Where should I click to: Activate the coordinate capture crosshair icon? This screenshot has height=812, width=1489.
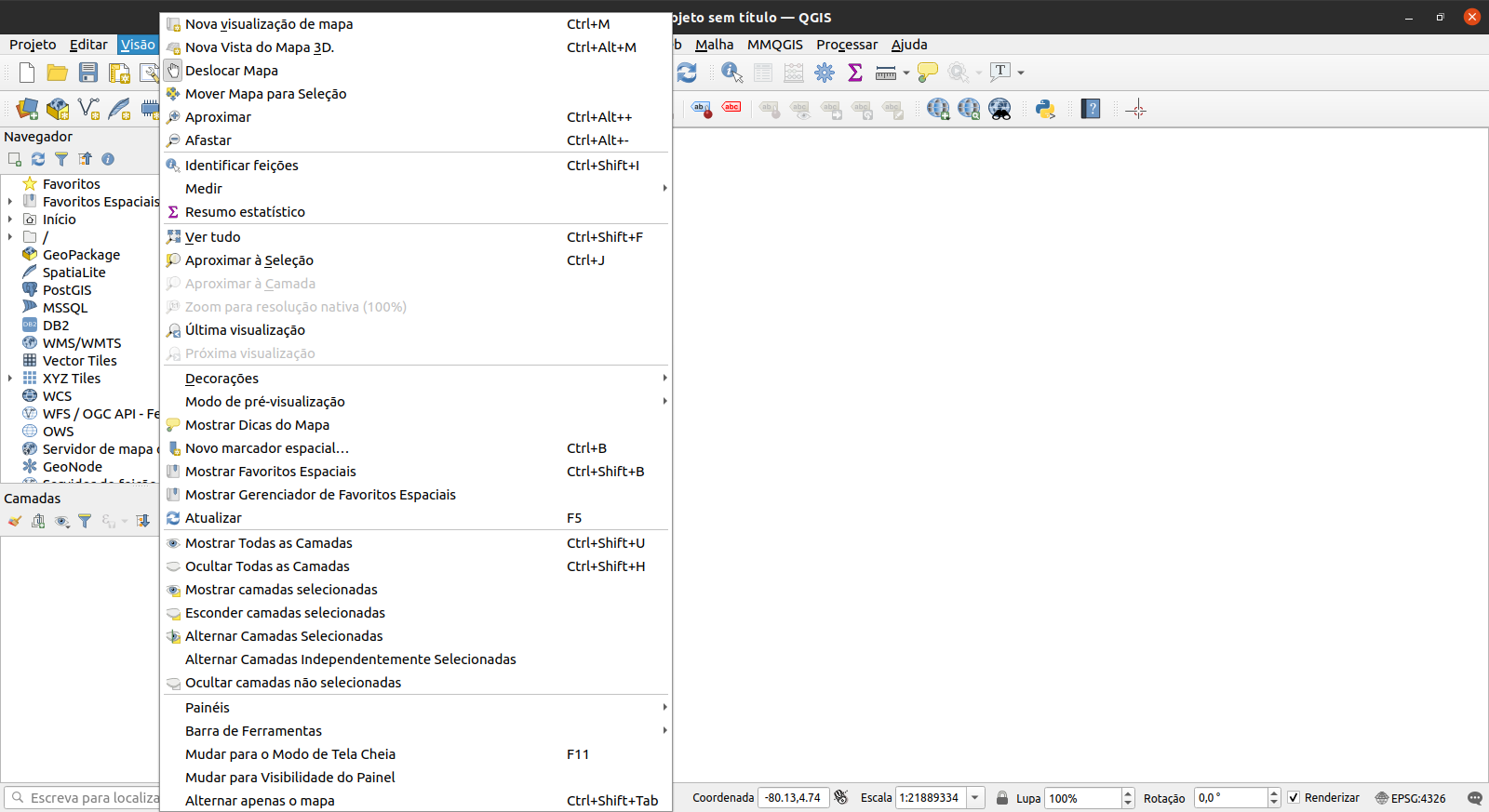point(1135,109)
